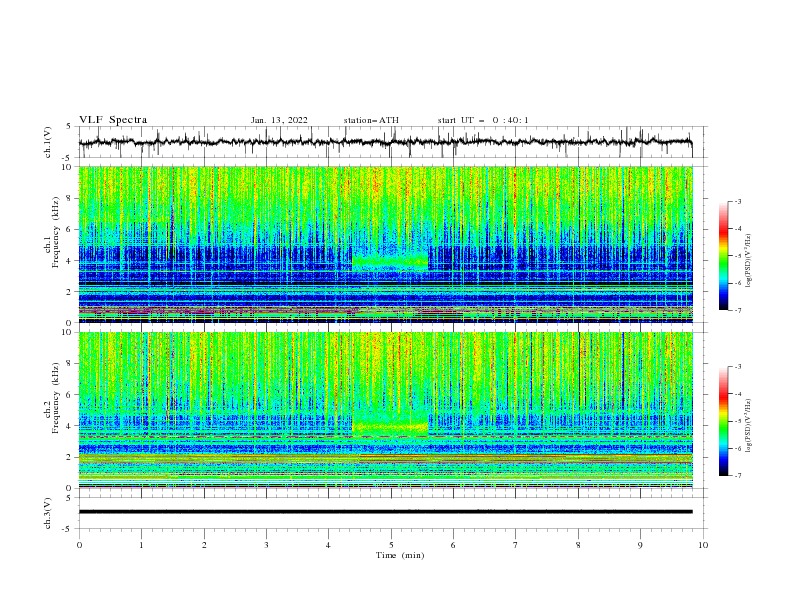Click the 4 kHz emission band in ch.1 spectrogram
The width and height of the screenshot is (792, 612).
coord(390,262)
